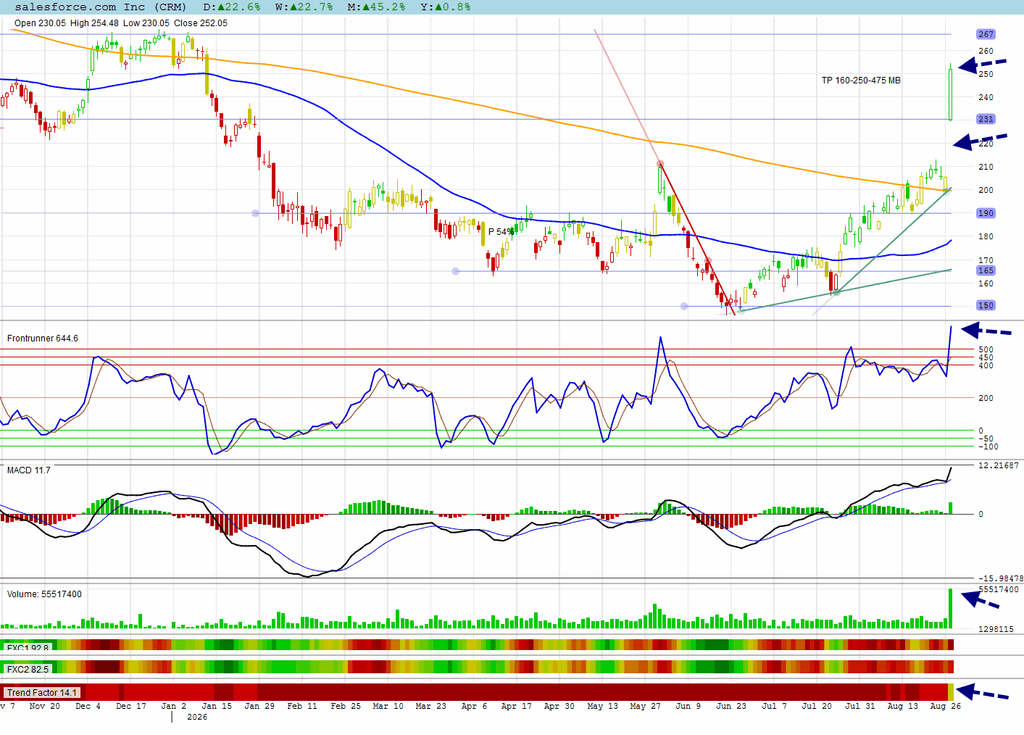Select the 165 price level marker

coord(985,270)
